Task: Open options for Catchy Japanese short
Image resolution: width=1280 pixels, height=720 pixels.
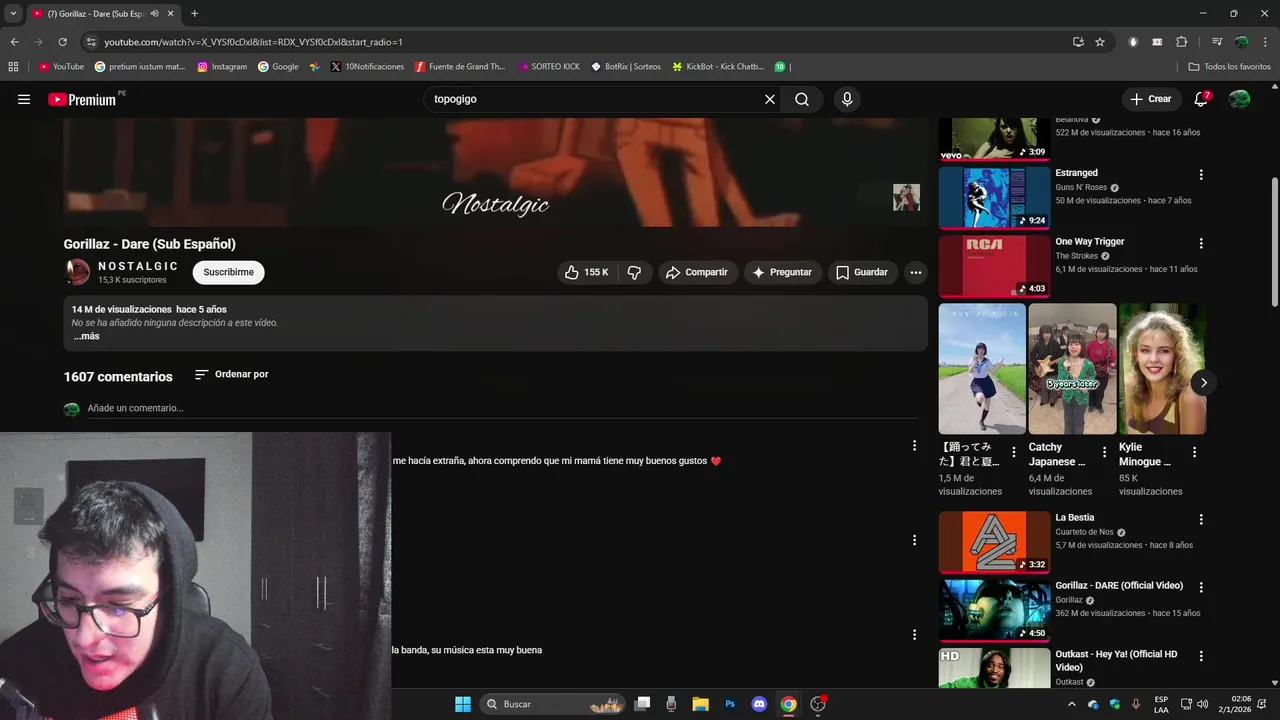Action: 1104,453
